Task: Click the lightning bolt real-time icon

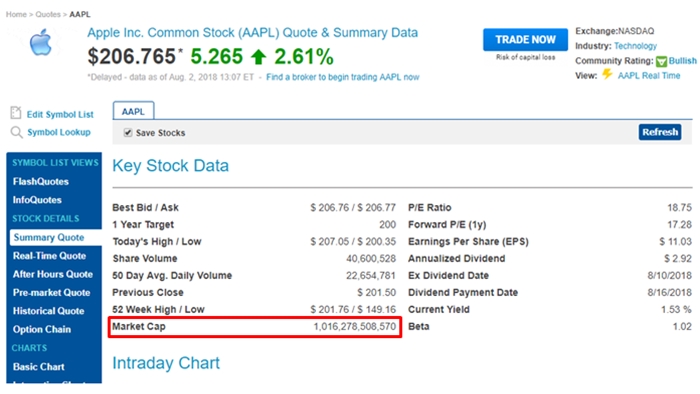Action: coord(607,75)
